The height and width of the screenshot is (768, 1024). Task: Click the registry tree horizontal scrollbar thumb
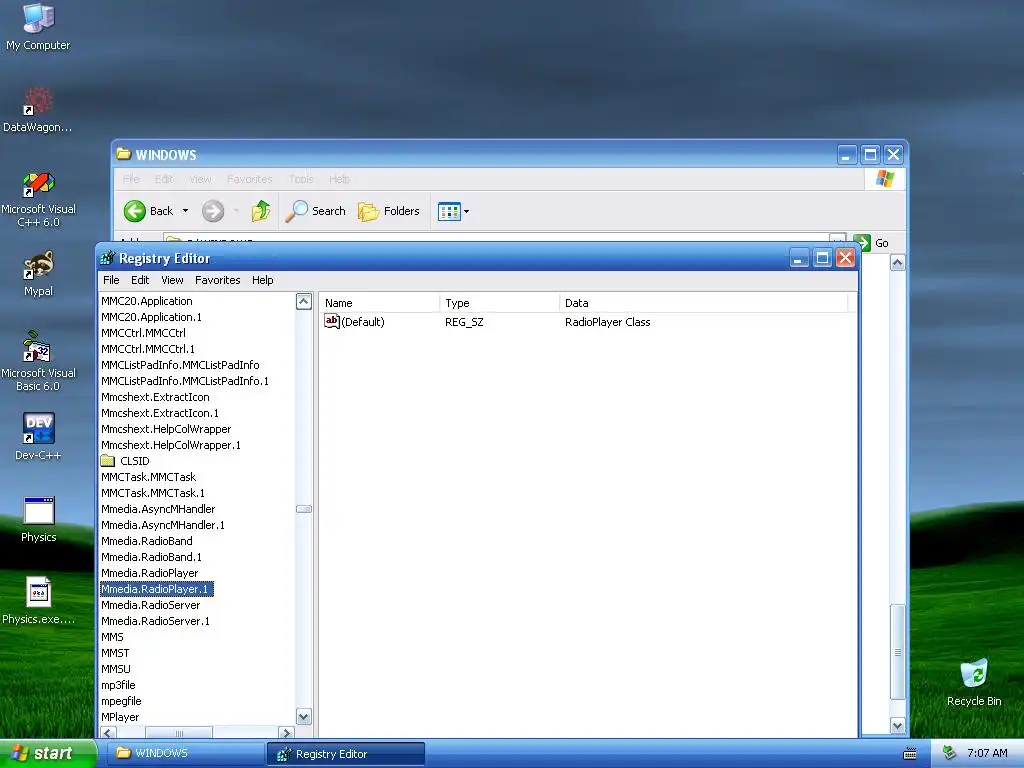pos(178,733)
